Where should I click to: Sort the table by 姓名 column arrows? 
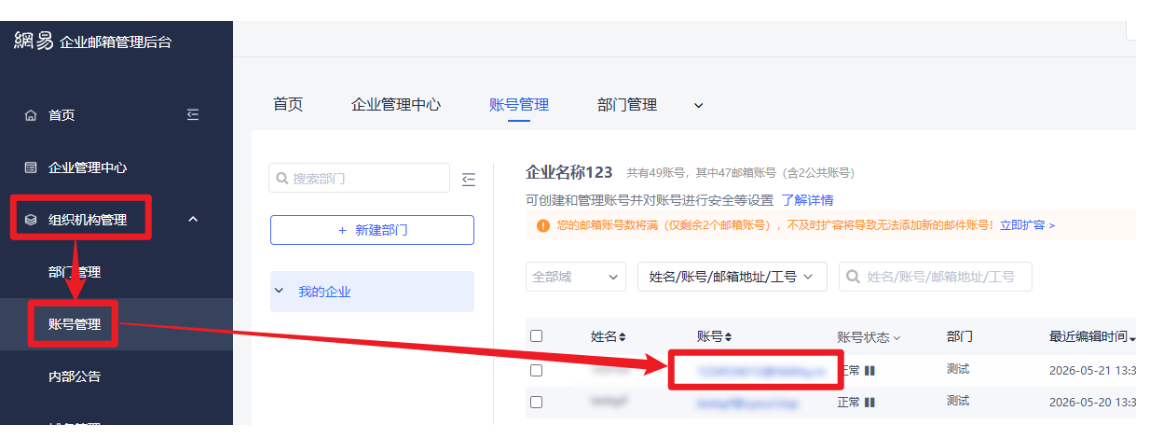[x=622, y=337]
